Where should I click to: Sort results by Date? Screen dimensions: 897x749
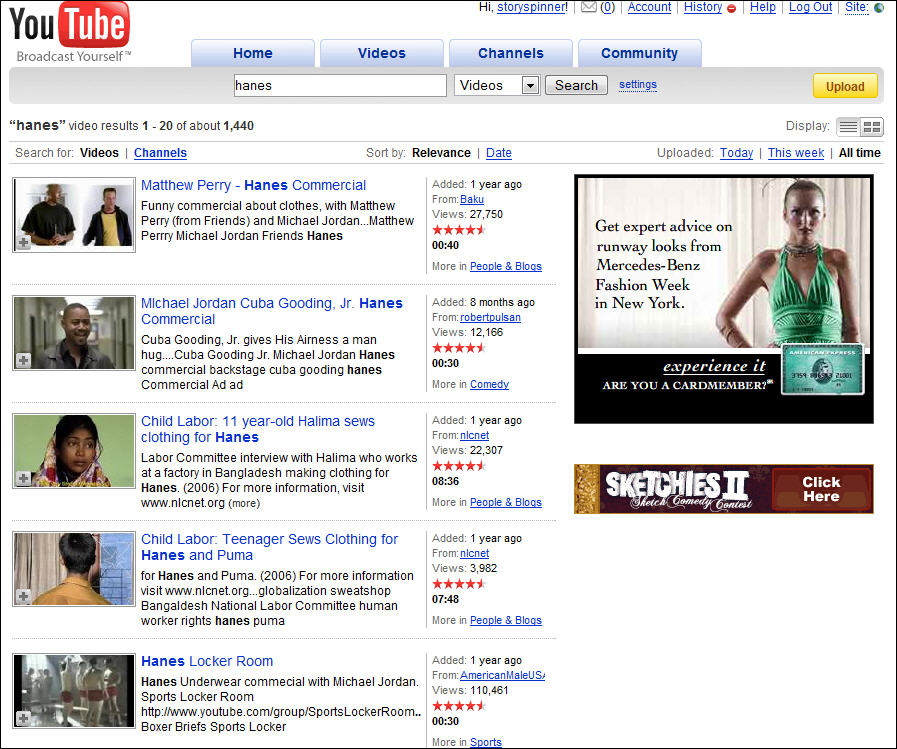(x=499, y=153)
